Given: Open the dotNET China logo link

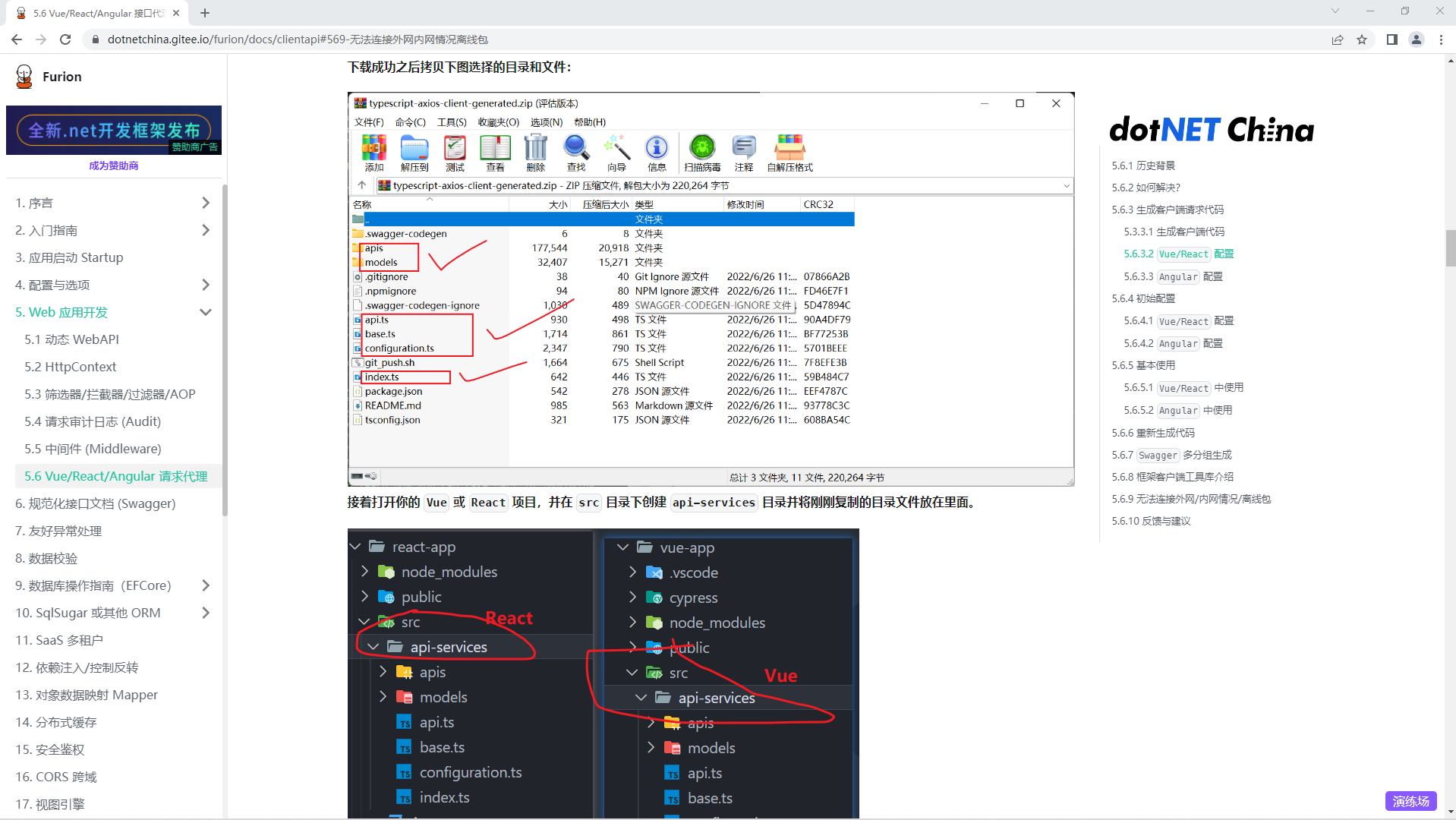Looking at the screenshot, I should (x=1212, y=130).
